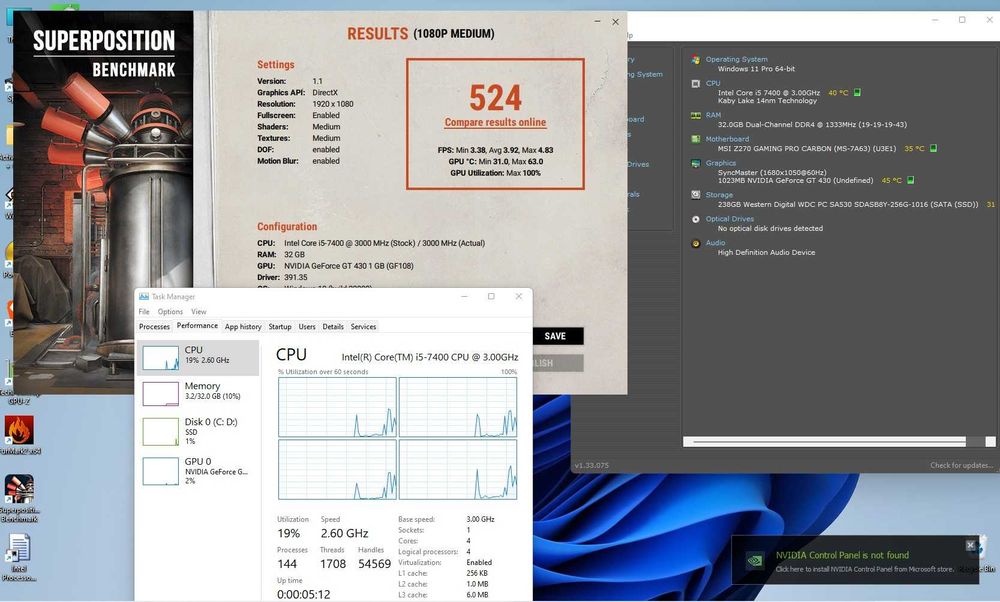Dismiss the NVIDIA Control Panel notification
Image resolution: width=1000 pixels, height=602 pixels.
pos(970,545)
